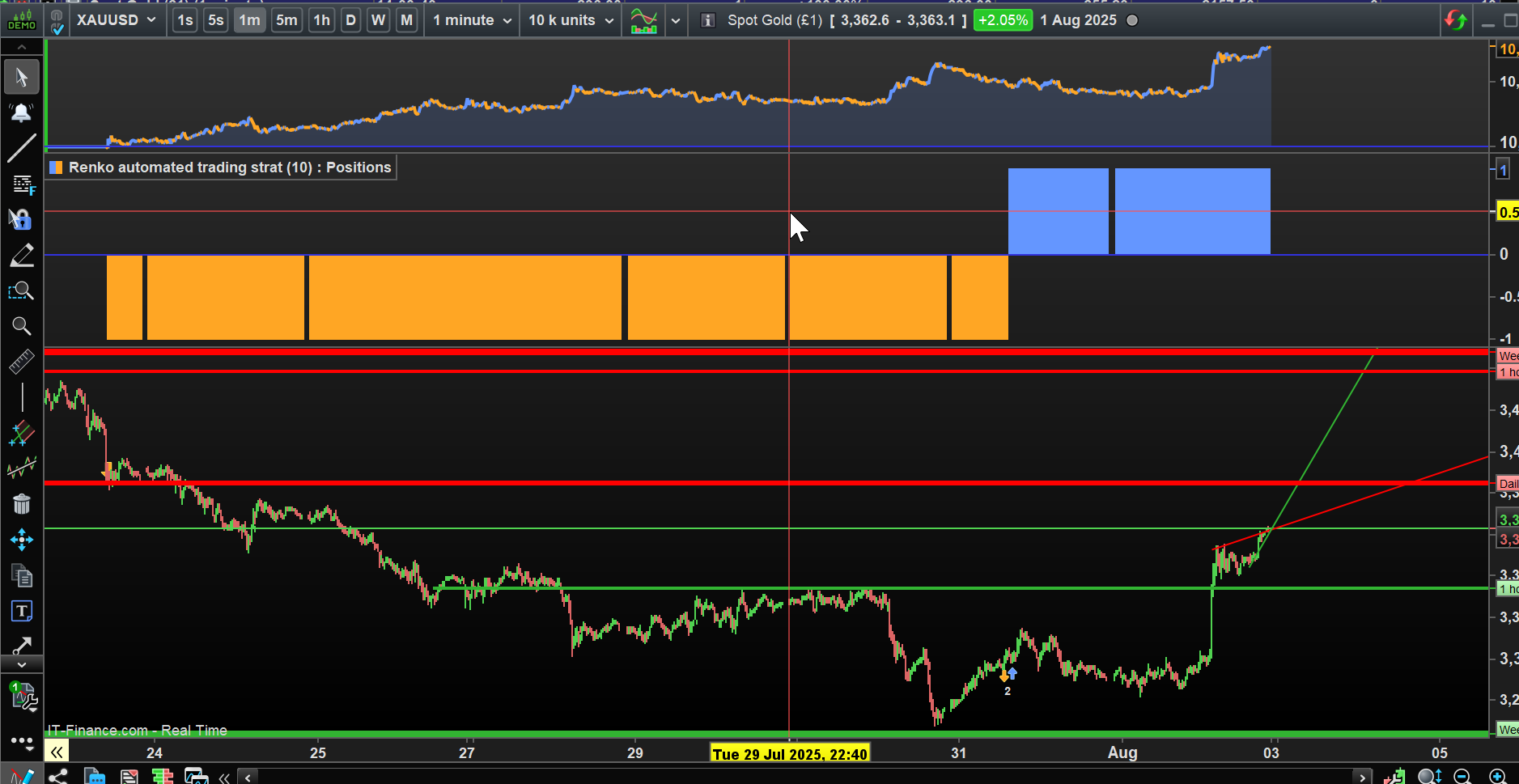Screen dimensions: 1519x784
Task: Open the chart comments icon
Action: [x=95, y=777]
